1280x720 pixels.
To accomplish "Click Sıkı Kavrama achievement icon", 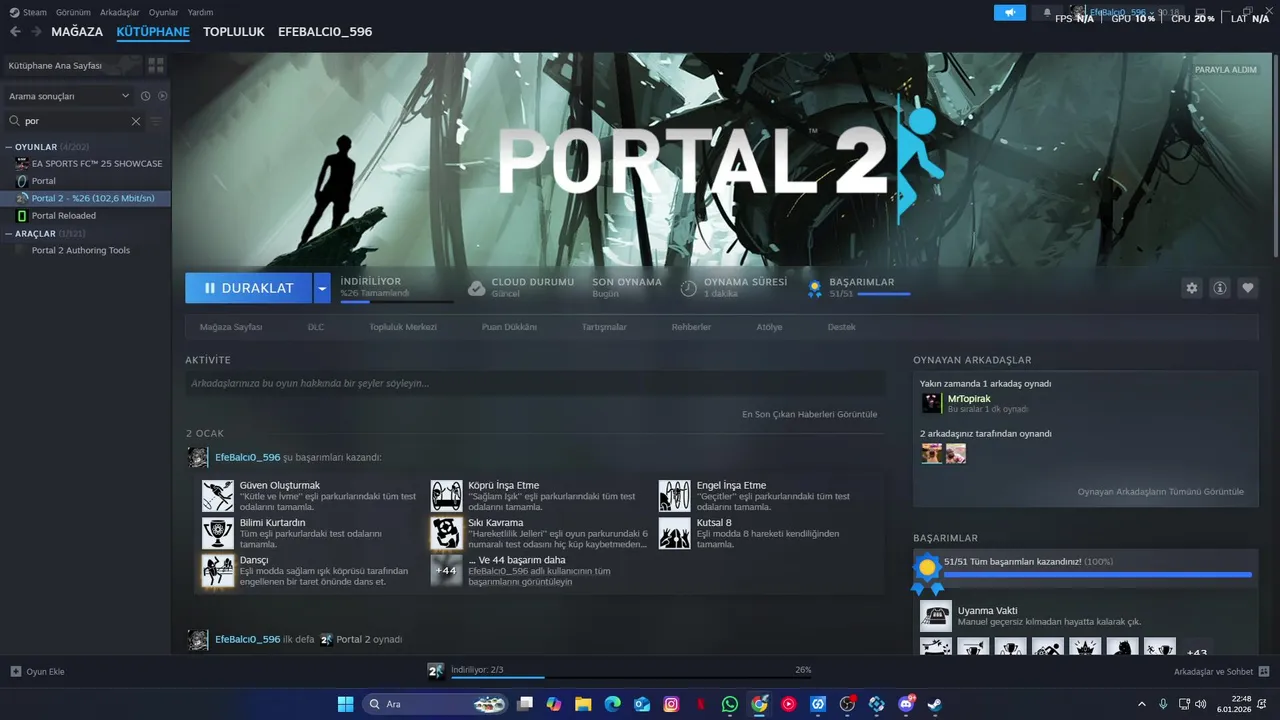I will (x=447, y=533).
